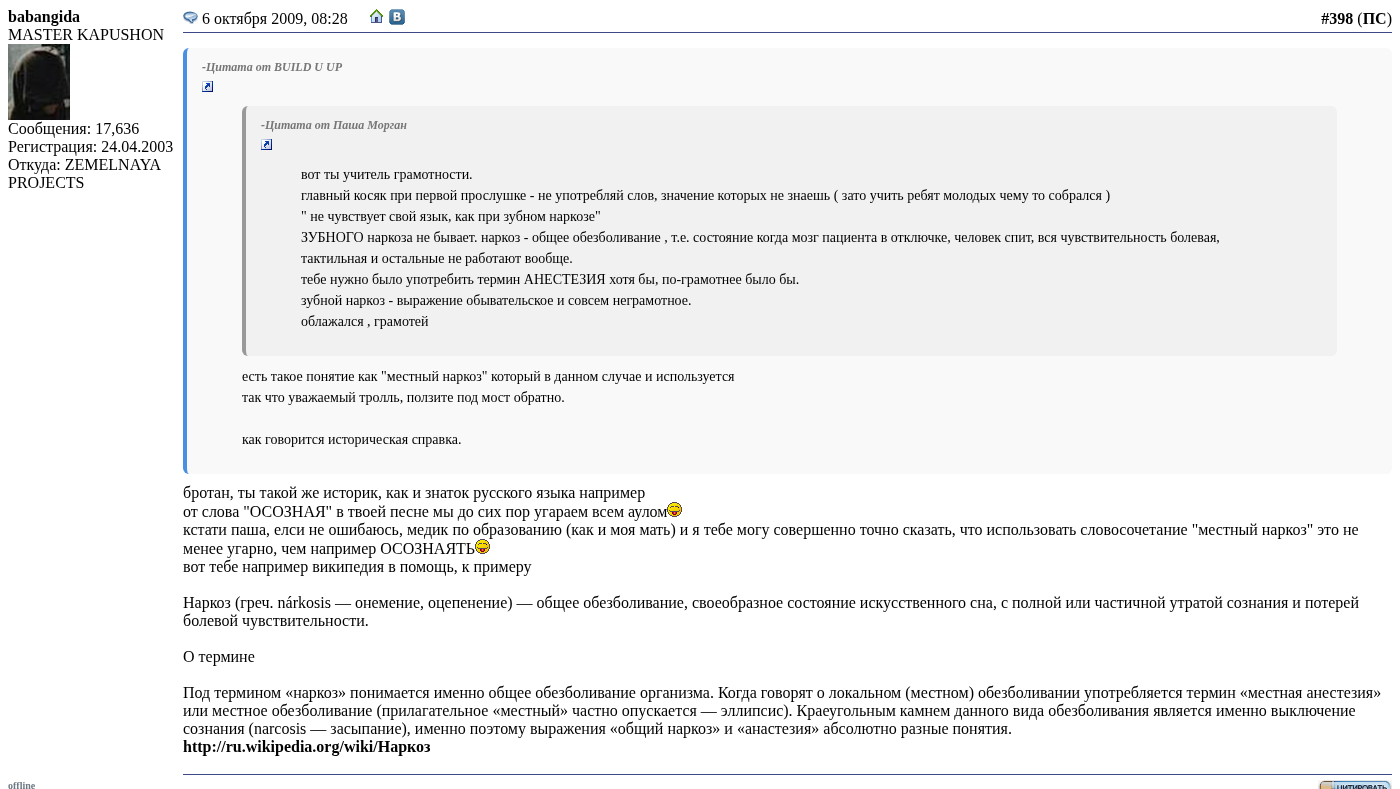The image size is (1400, 789).
Task: Open babangida's avatar image
Action: [x=39, y=82]
